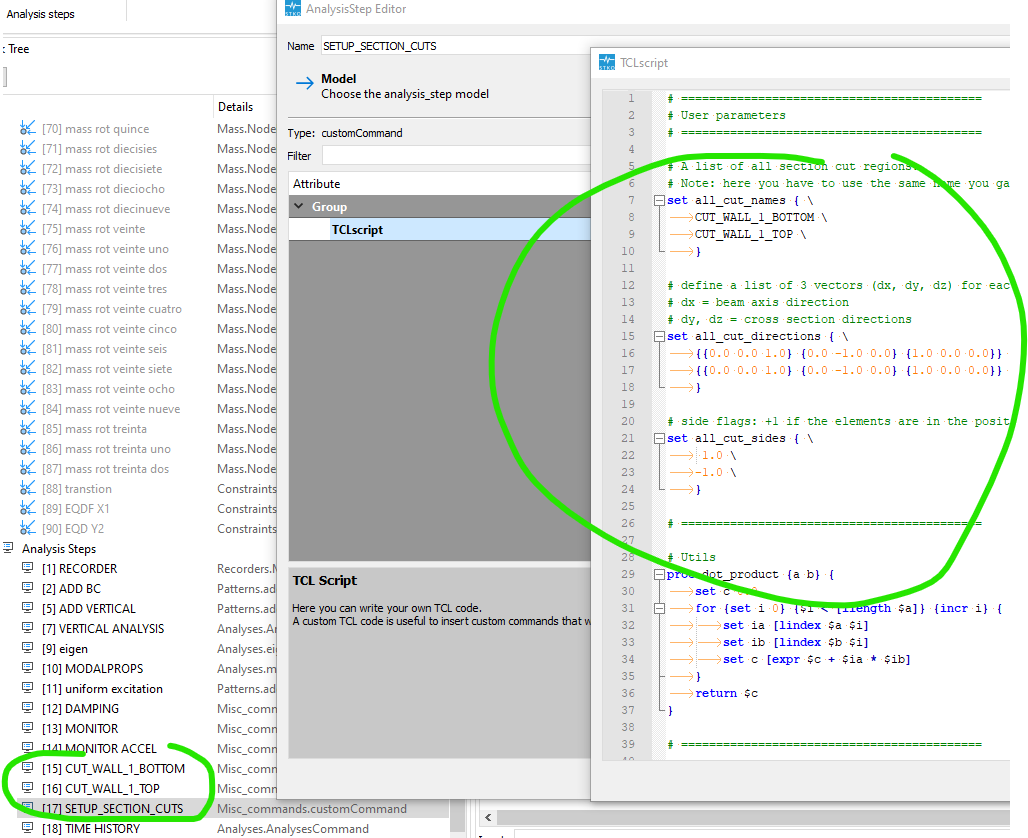The height and width of the screenshot is (838, 1028).
Task: Select mass rot diecisiete item
Action: pyautogui.click(x=102, y=169)
